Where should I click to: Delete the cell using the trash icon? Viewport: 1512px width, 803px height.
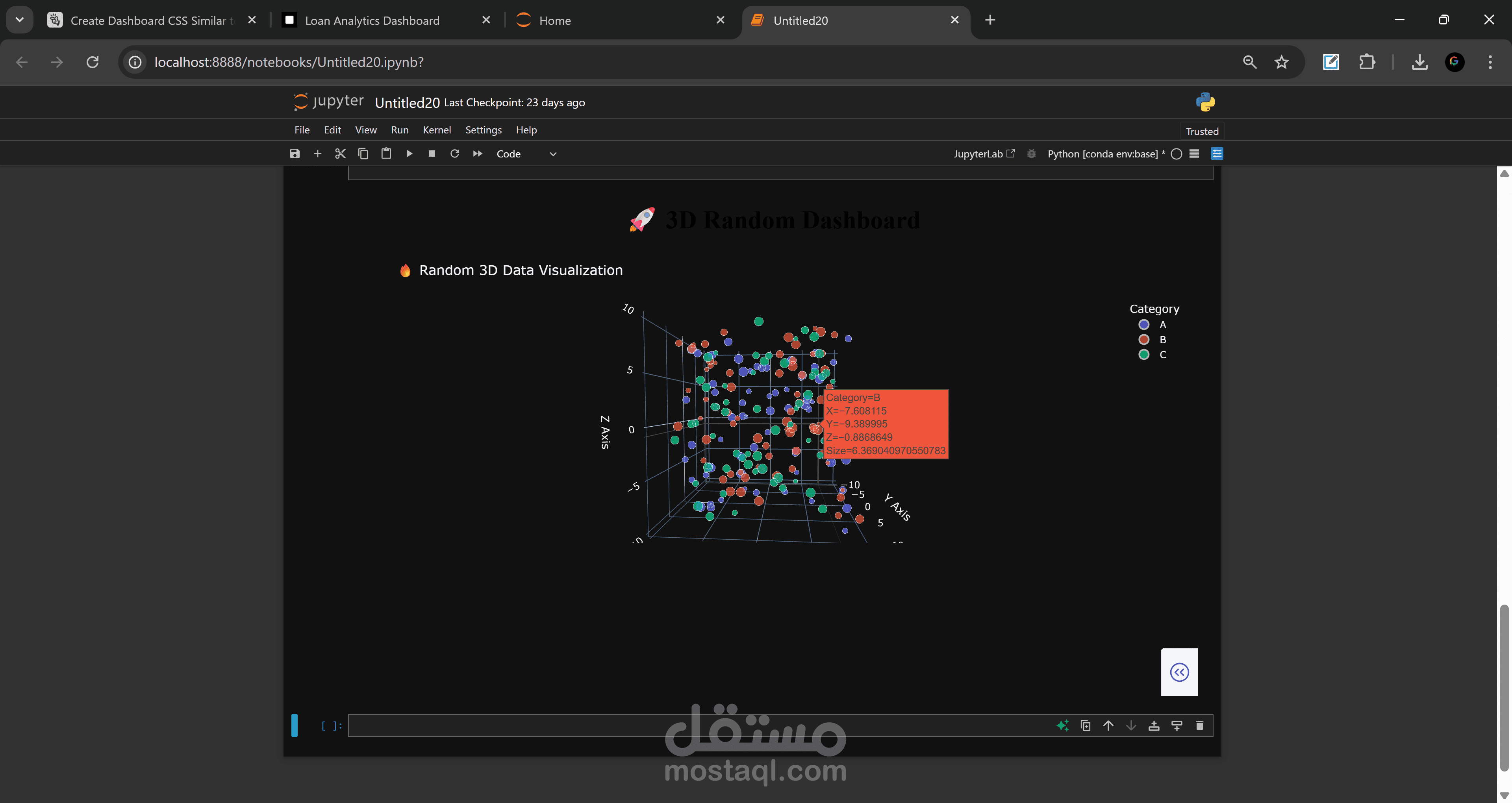click(x=1200, y=725)
